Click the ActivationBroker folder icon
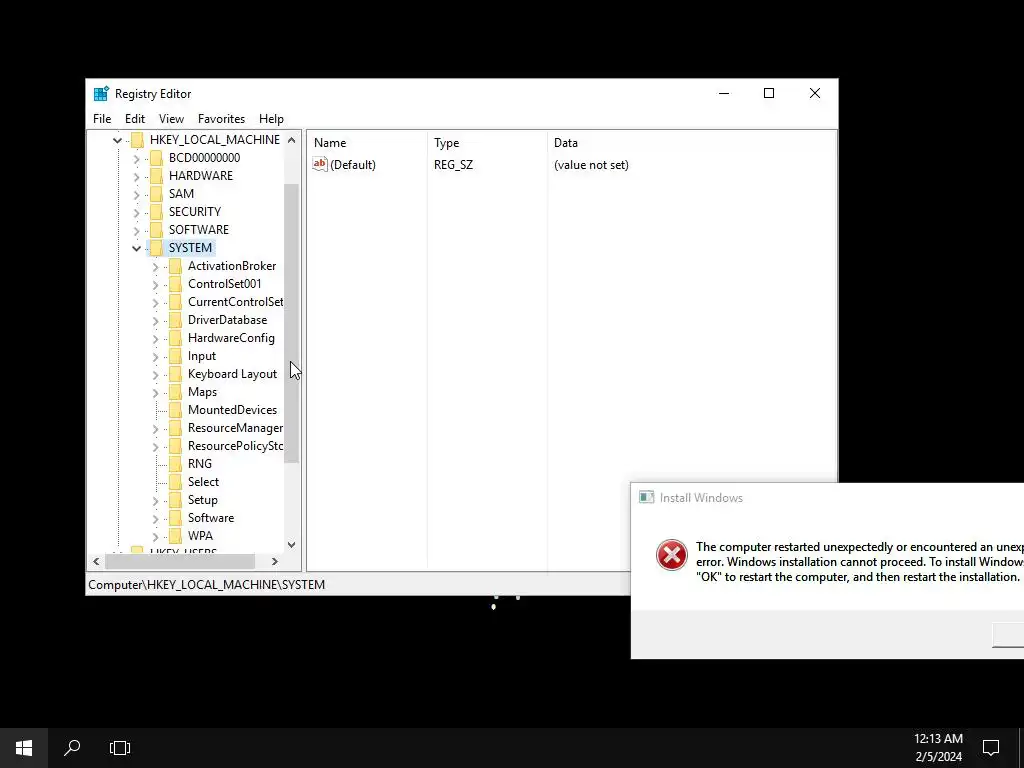1024x768 pixels. (175, 266)
